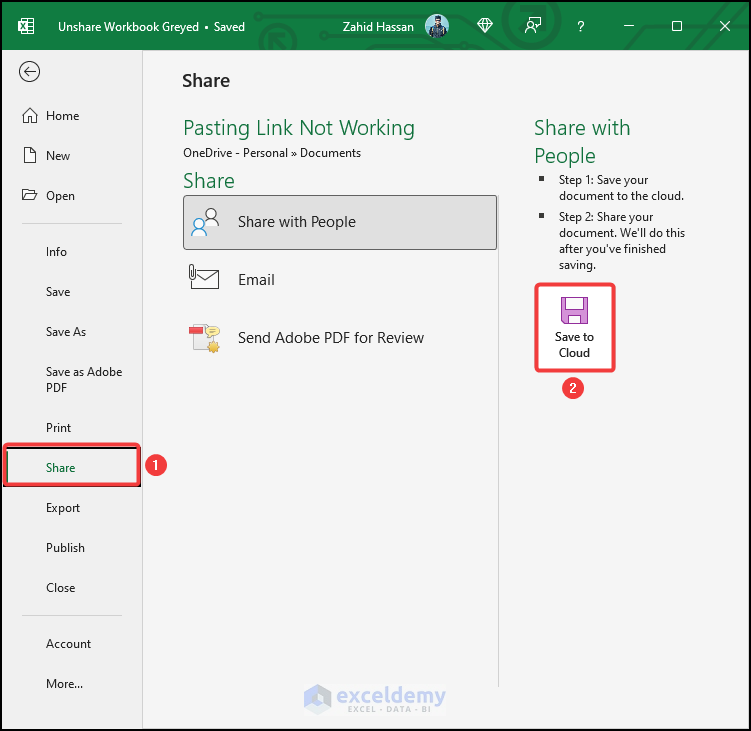The width and height of the screenshot is (751, 731).
Task: Click the Email envelope icon
Action: (x=204, y=279)
